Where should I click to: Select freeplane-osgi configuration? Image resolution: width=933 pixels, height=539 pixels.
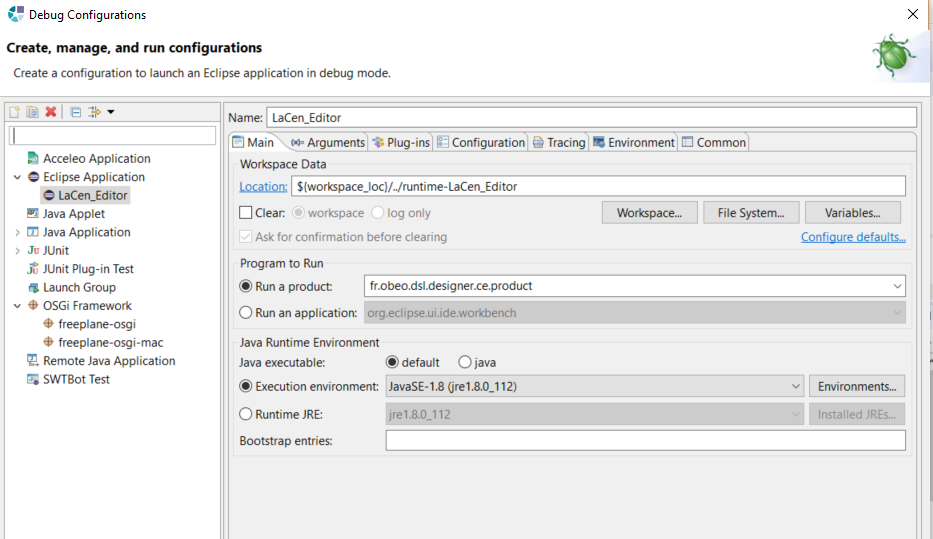point(97,324)
